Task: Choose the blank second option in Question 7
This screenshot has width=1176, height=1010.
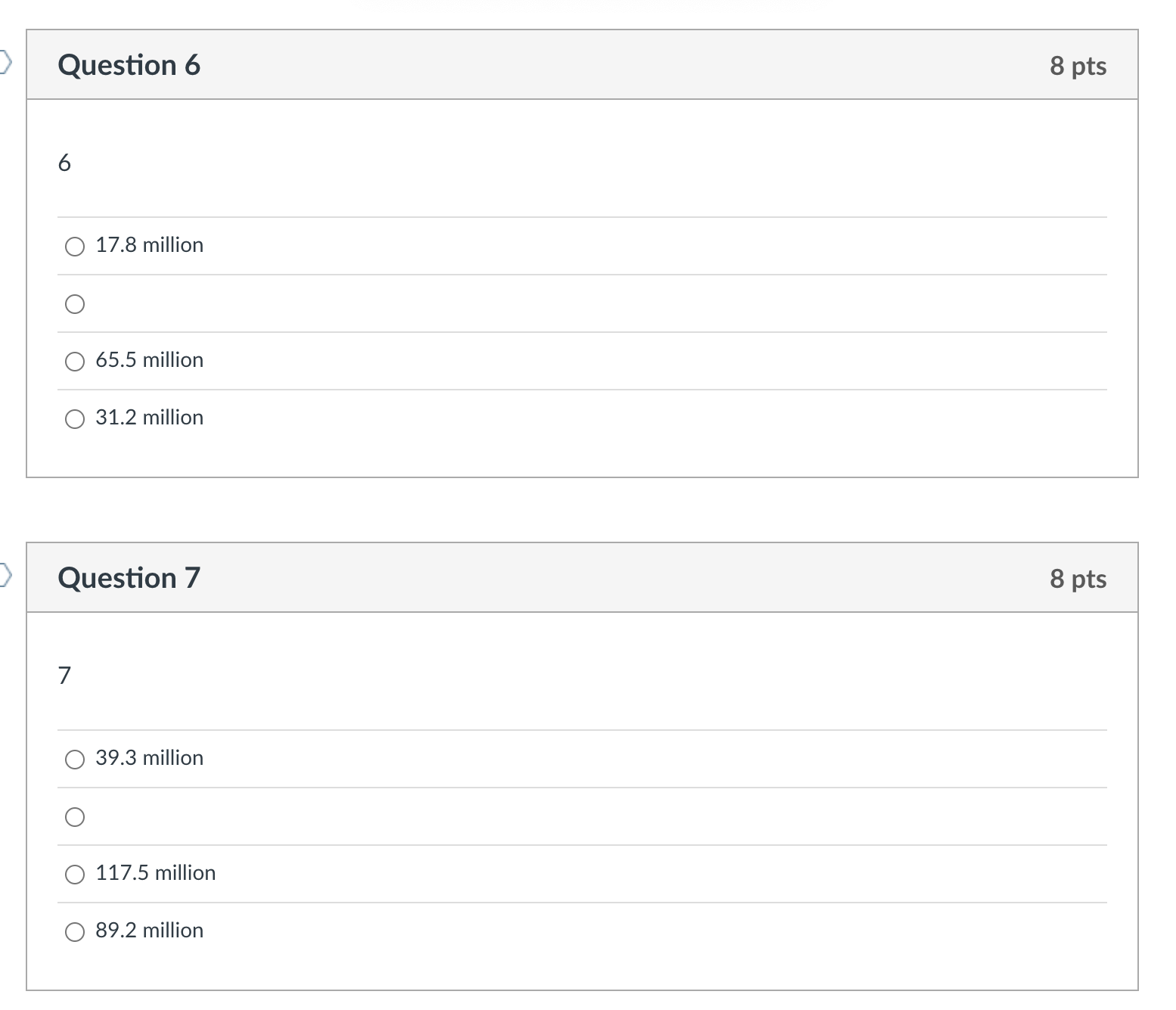Action: 75,817
